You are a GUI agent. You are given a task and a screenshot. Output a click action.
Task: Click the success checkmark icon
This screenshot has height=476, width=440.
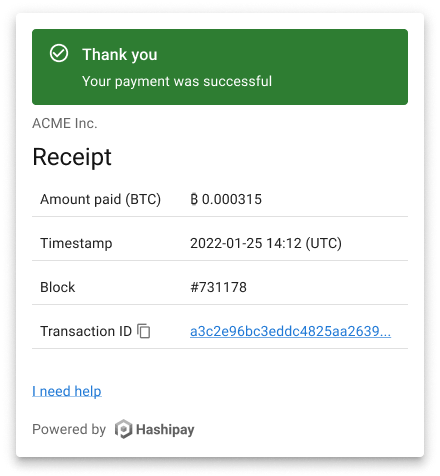click(59, 53)
